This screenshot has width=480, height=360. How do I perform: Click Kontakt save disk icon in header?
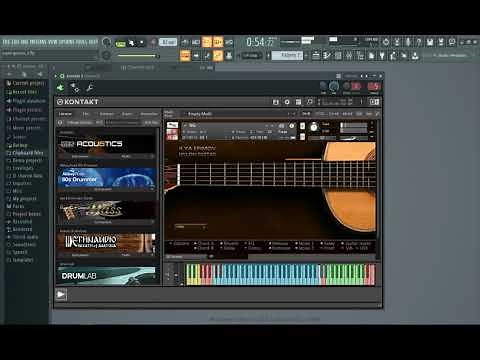(x=275, y=102)
